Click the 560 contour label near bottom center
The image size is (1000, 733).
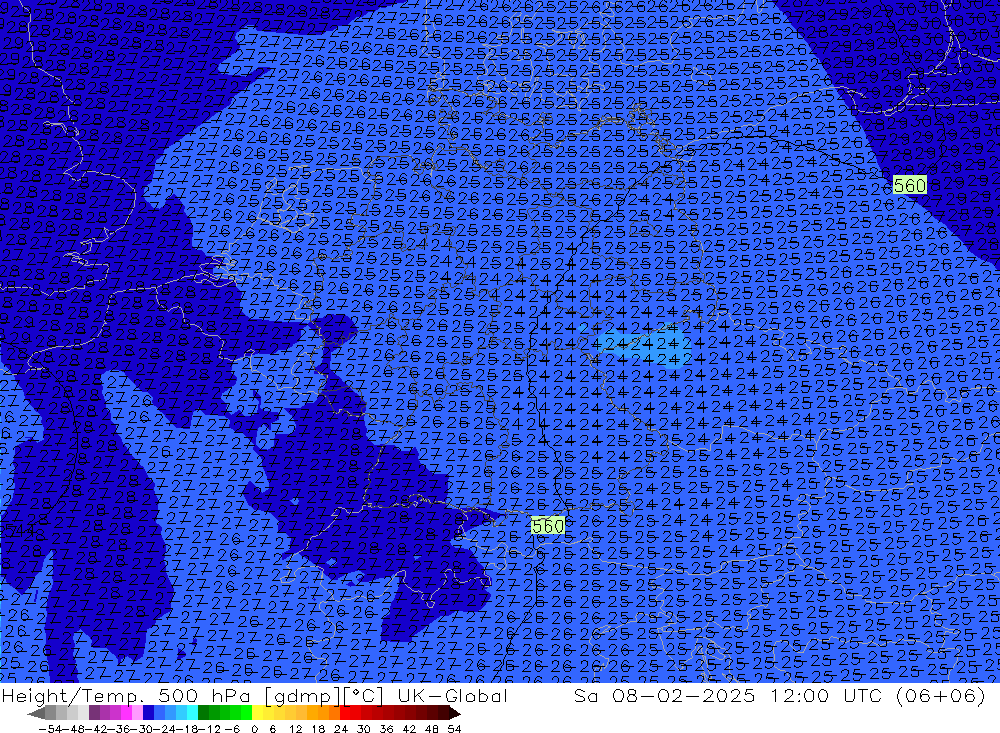[x=548, y=526]
